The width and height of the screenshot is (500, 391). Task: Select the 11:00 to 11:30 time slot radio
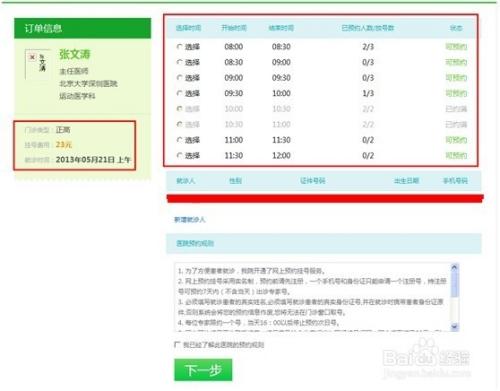(180, 140)
